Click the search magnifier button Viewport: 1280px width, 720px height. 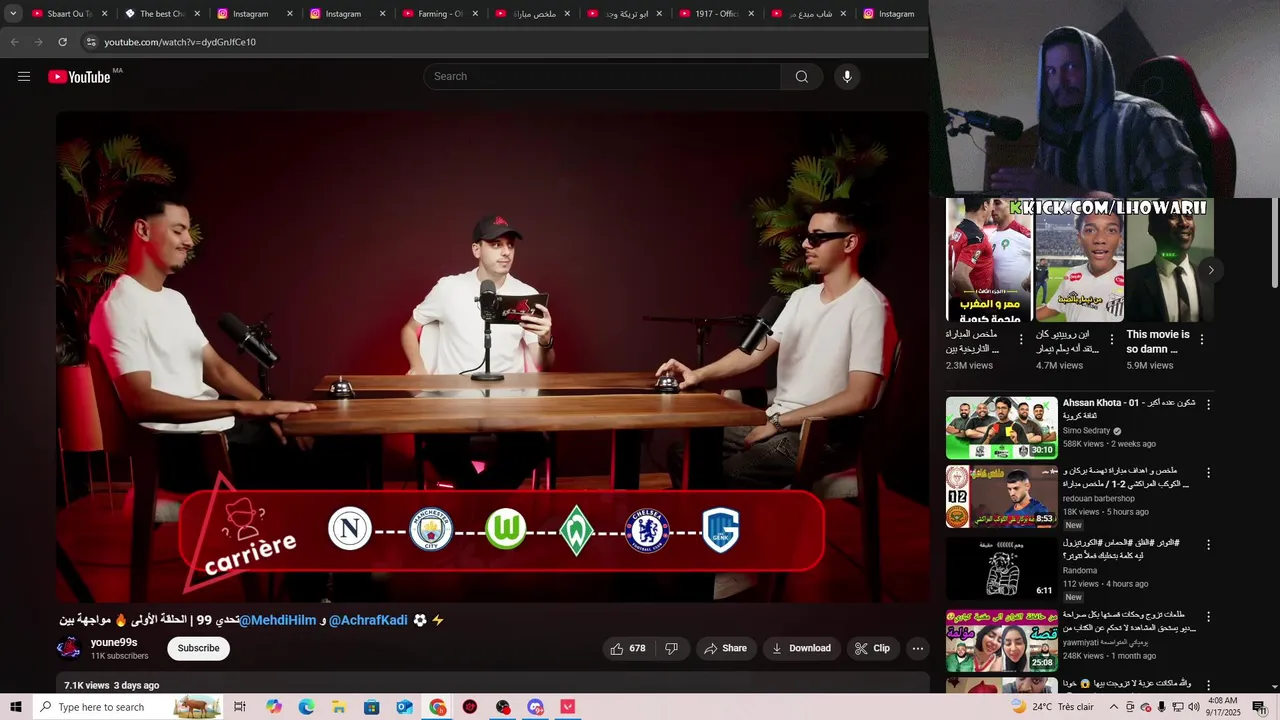(802, 77)
